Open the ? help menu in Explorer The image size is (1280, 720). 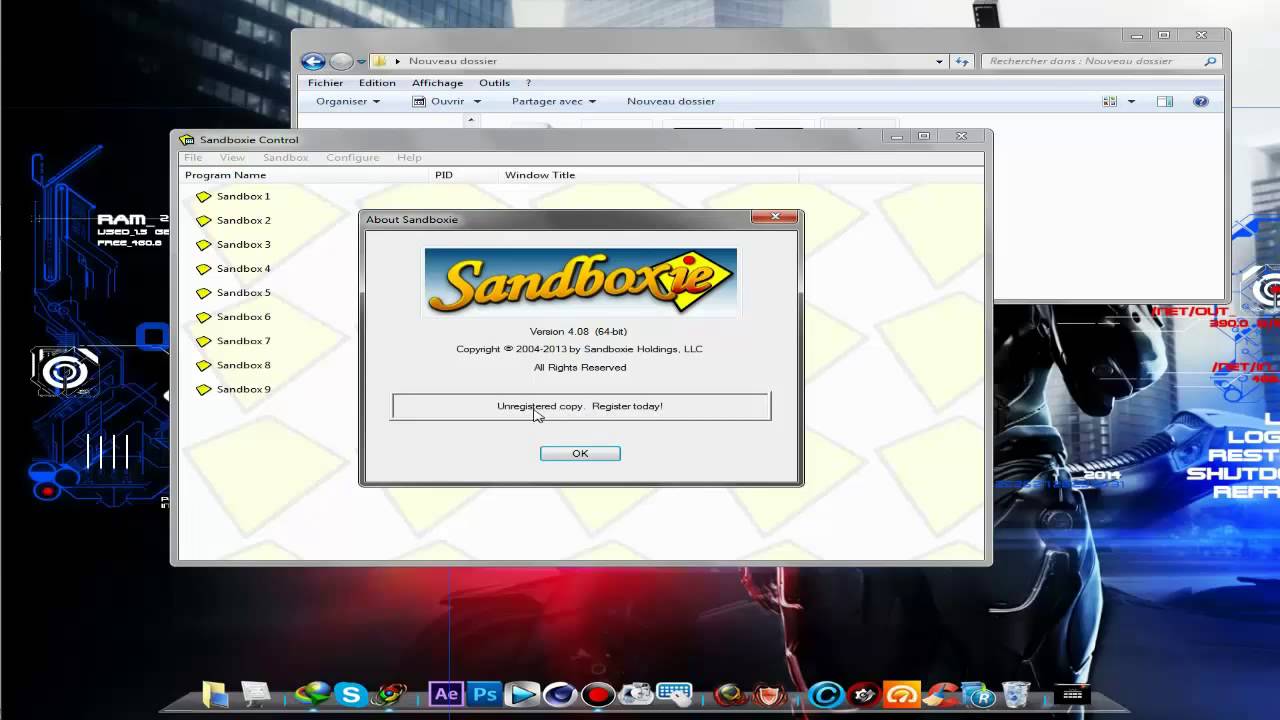(x=528, y=83)
